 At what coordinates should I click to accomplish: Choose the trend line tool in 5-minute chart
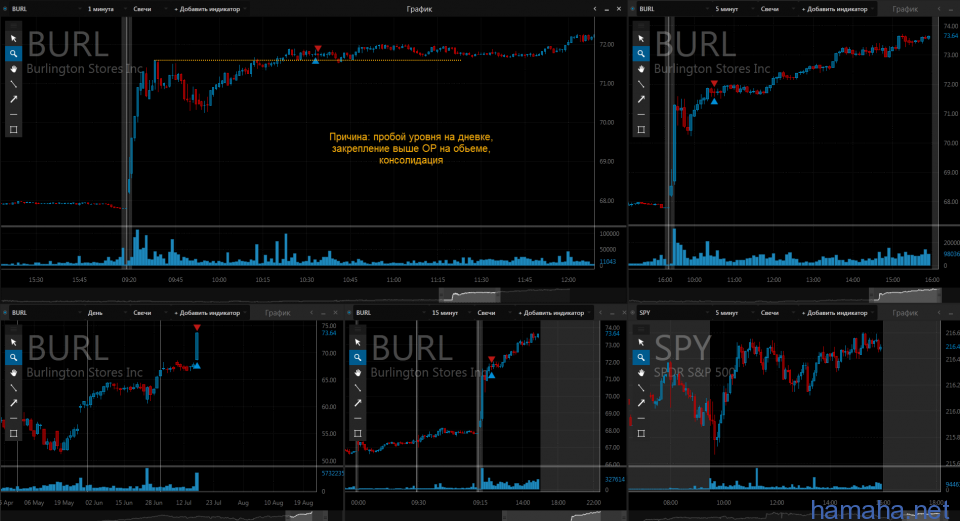[641, 84]
